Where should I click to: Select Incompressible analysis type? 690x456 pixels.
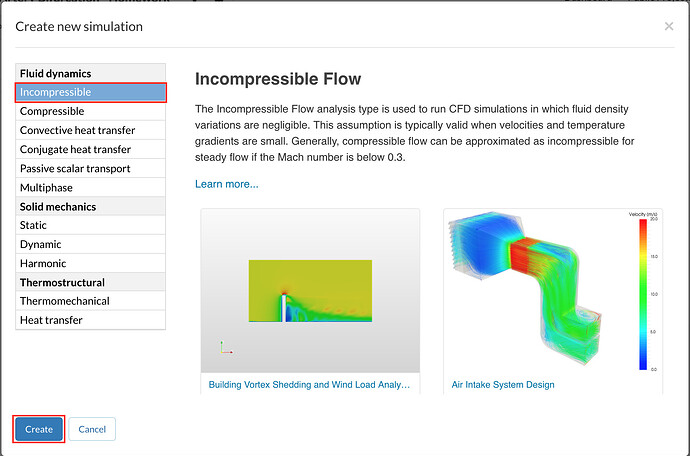coord(90,92)
